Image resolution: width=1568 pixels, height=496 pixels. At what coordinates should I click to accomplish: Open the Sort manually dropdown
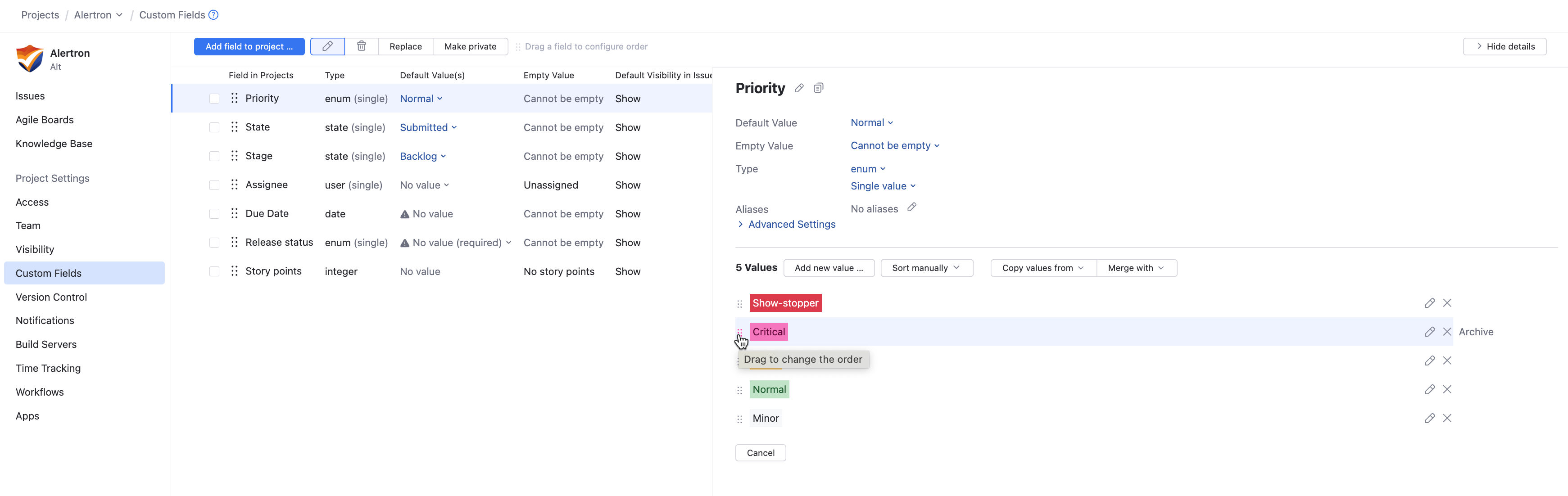point(926,268)
